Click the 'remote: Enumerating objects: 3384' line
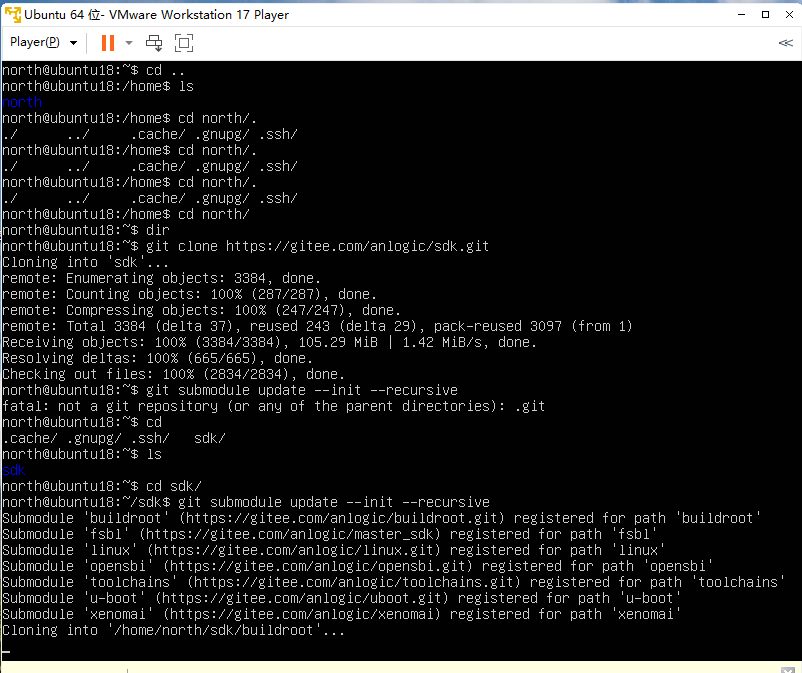The height and width of the screenshot is (673, 802). [x=161, y=278]
